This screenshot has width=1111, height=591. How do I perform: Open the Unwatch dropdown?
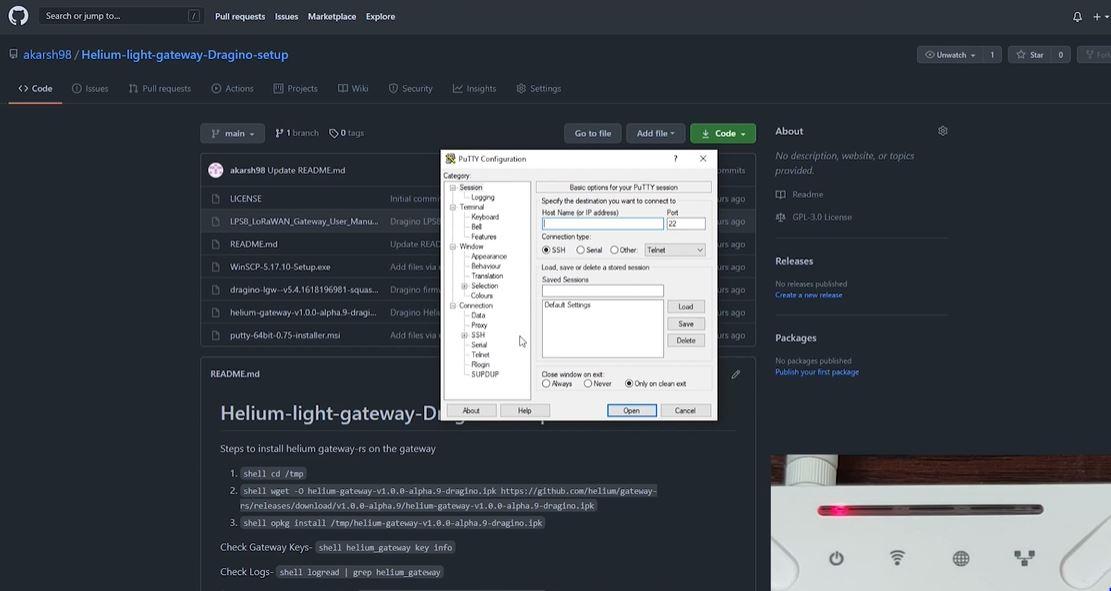(949, 55)
